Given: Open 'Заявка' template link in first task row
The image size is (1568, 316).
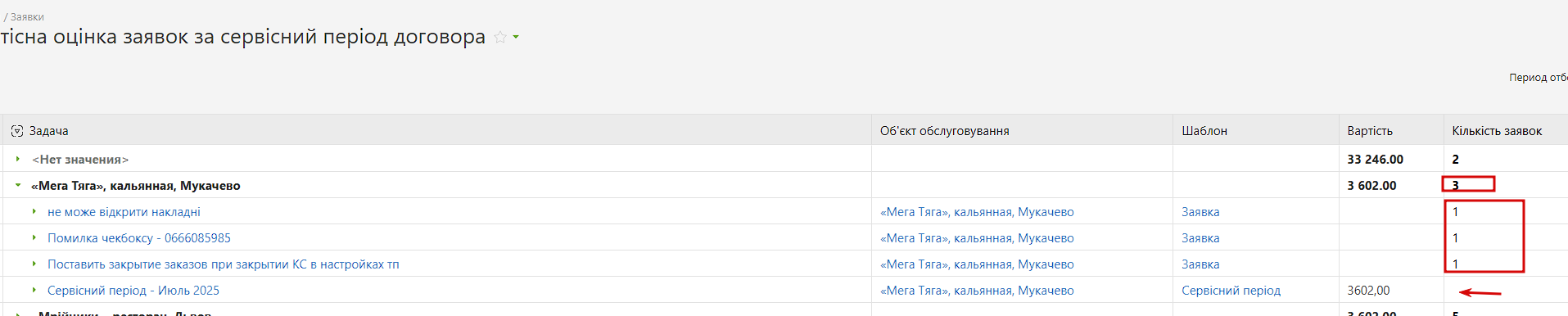Looking at the screenshot, I should click(1200, 212).
